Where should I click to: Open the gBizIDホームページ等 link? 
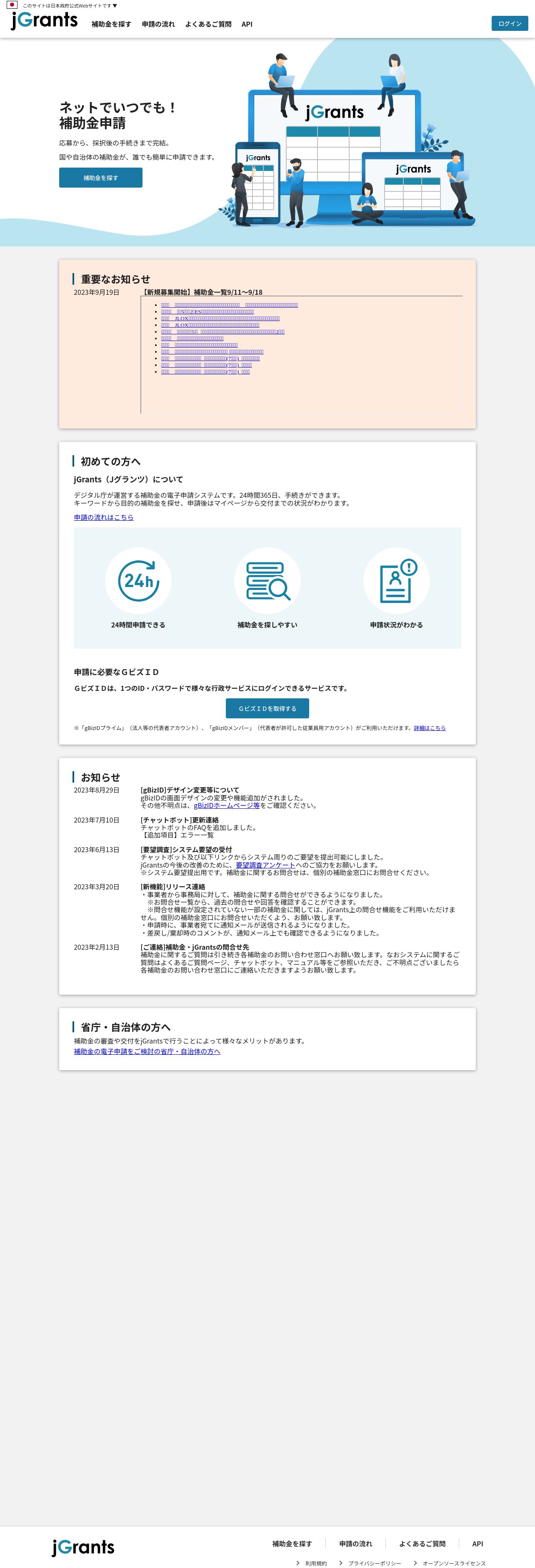[226, 805]
